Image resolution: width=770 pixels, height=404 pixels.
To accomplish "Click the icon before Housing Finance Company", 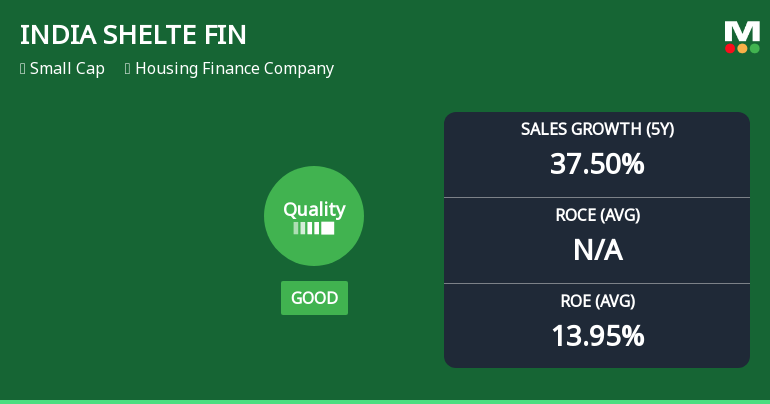I will pos(128,69).
